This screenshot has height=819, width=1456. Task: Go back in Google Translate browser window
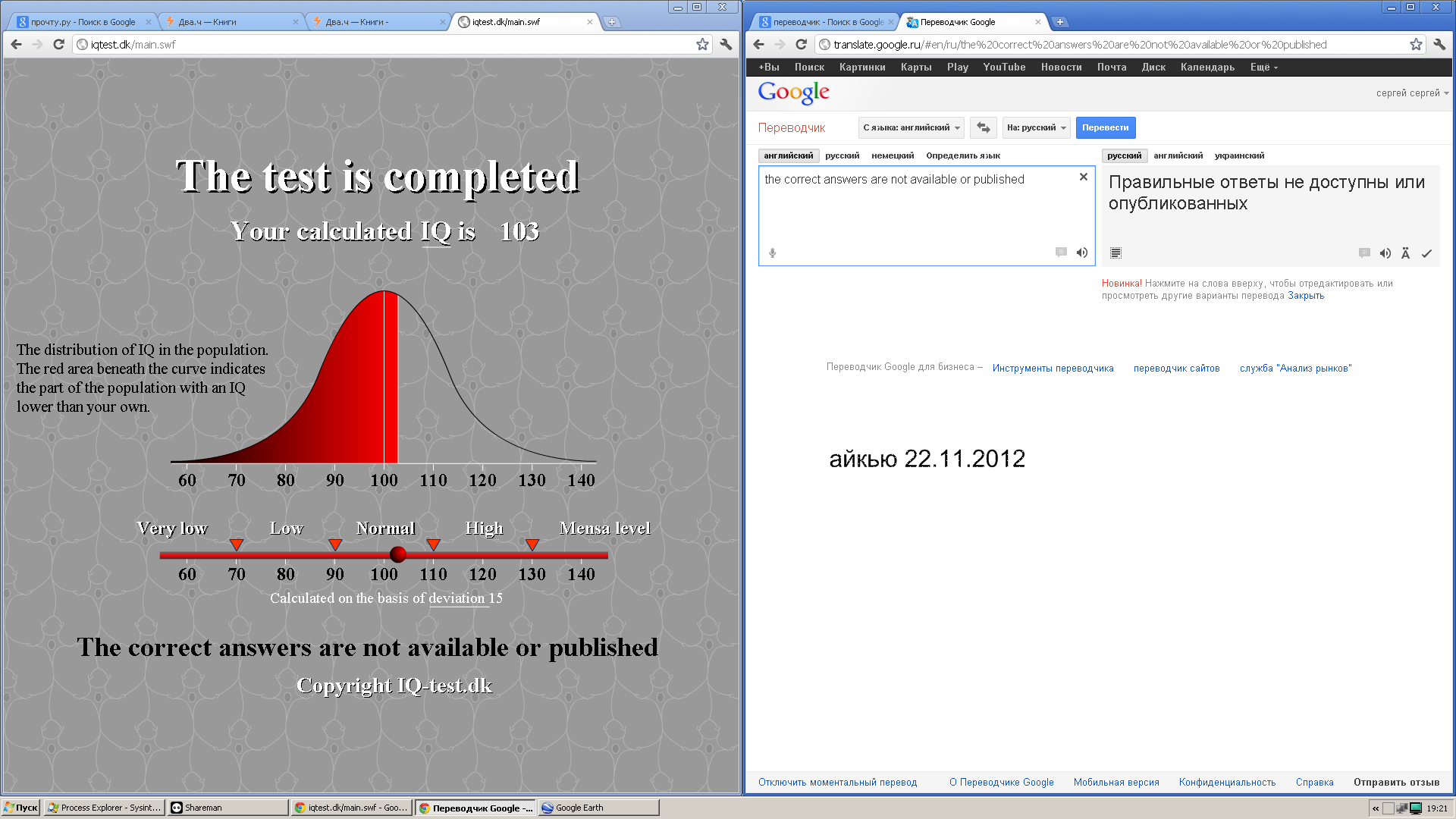coord(758,45)
